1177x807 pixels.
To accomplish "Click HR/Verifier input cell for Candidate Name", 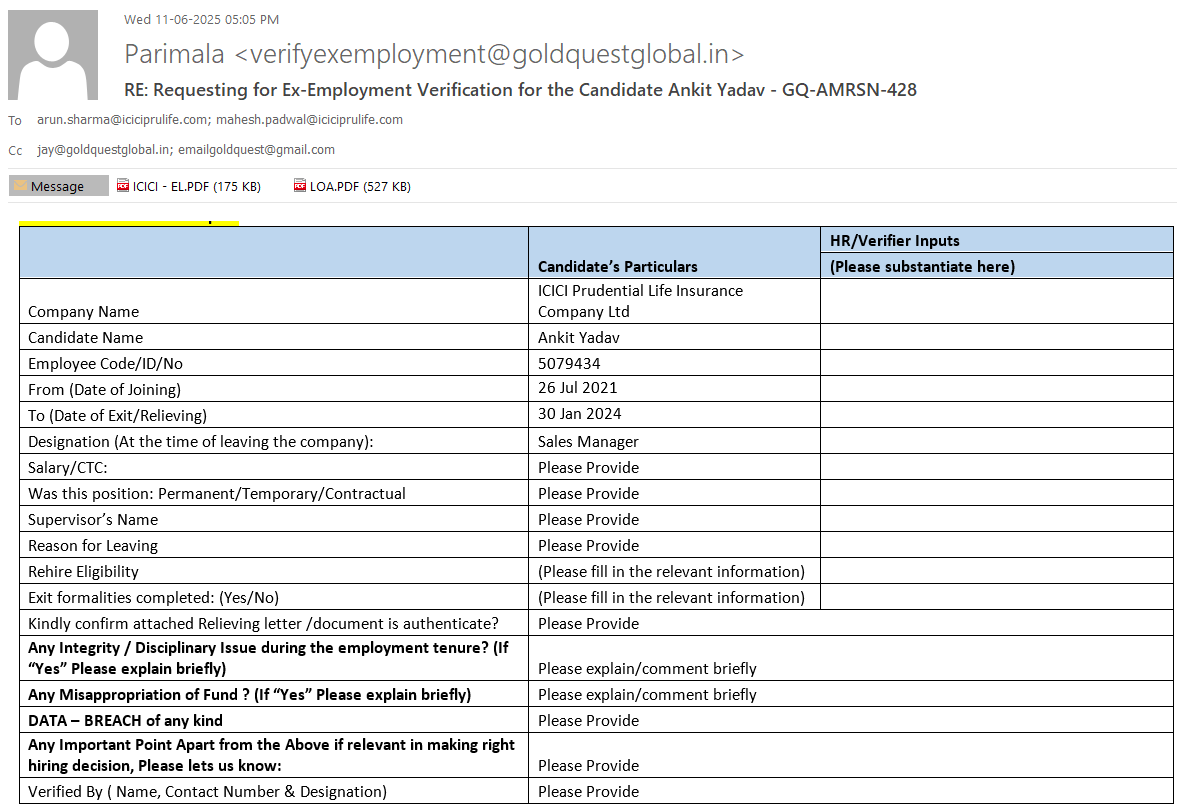I will tap(996, 337).
